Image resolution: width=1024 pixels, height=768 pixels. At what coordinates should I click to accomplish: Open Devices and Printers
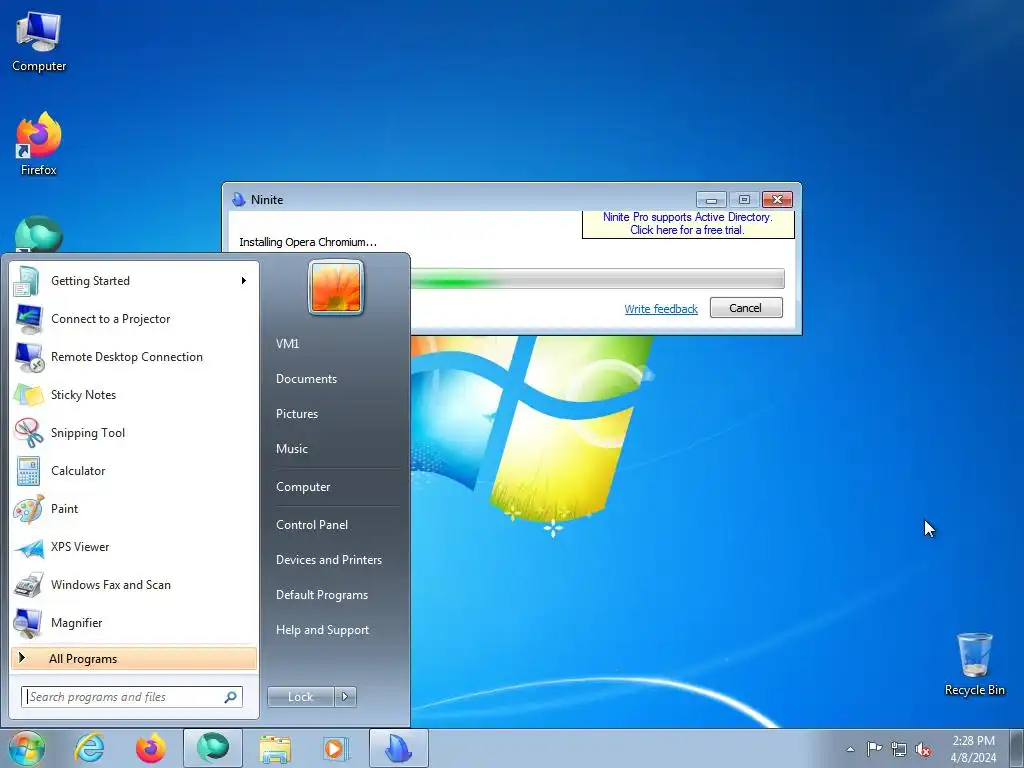pyautogui.click(x=328, y=560)
